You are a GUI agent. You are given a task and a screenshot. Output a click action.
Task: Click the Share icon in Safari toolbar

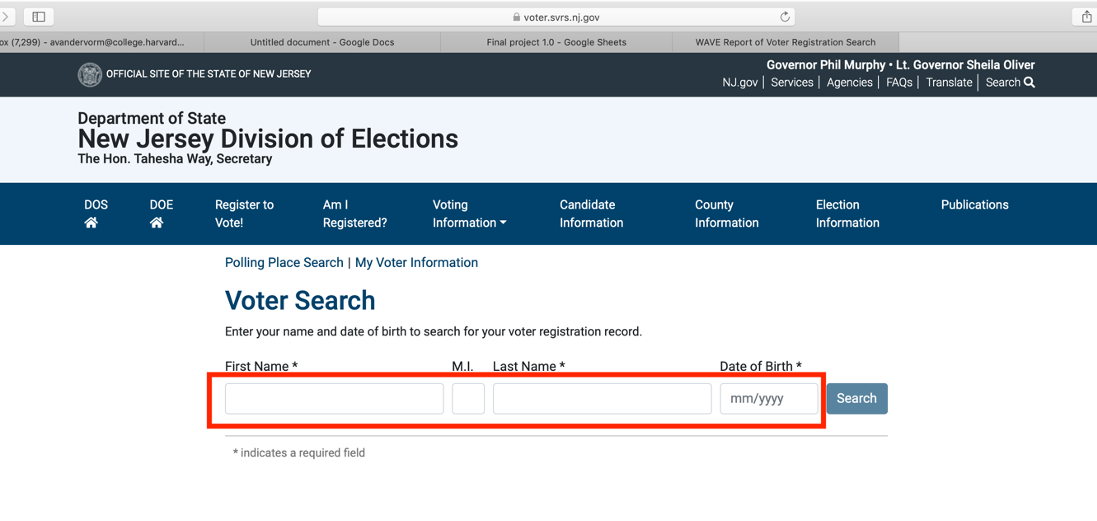(x=1086, y=17)
